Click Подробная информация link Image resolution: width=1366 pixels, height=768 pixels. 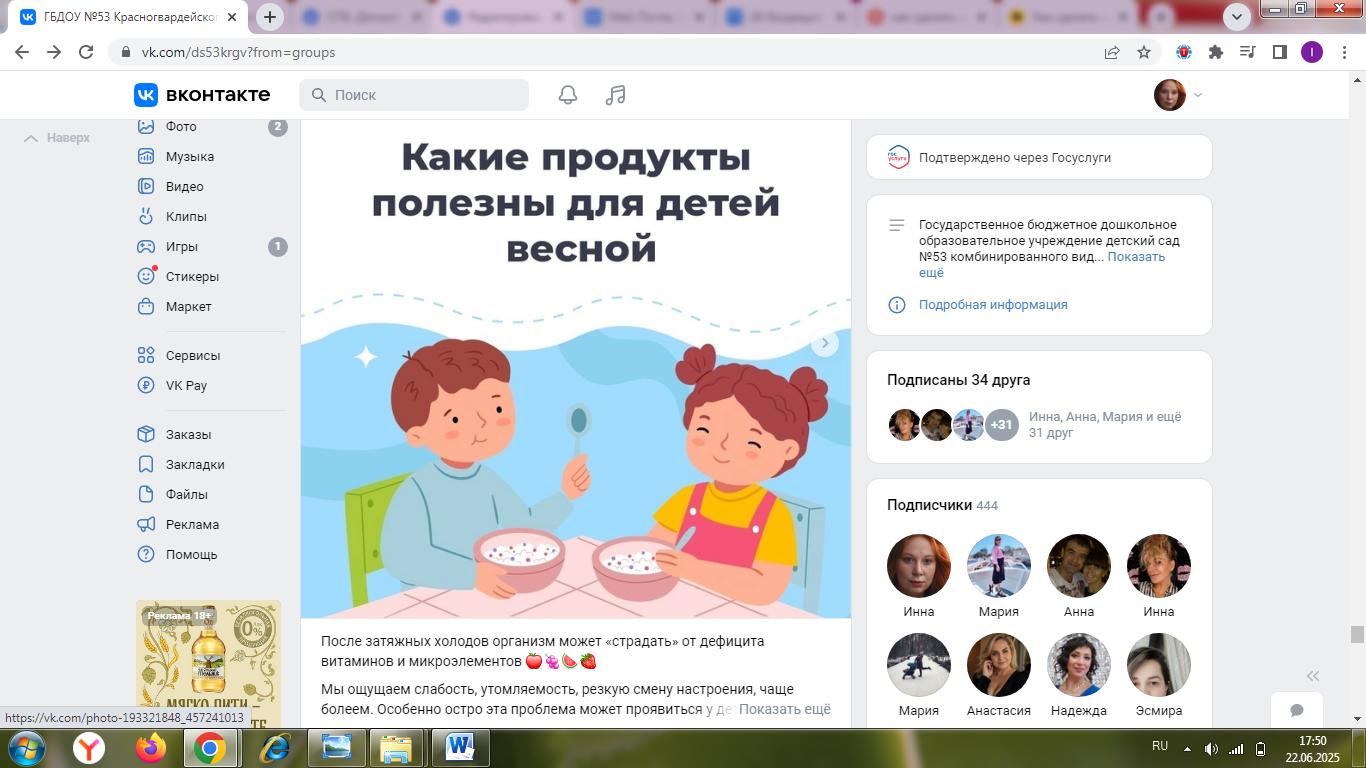pyautogui.click(x=992, y=304)
